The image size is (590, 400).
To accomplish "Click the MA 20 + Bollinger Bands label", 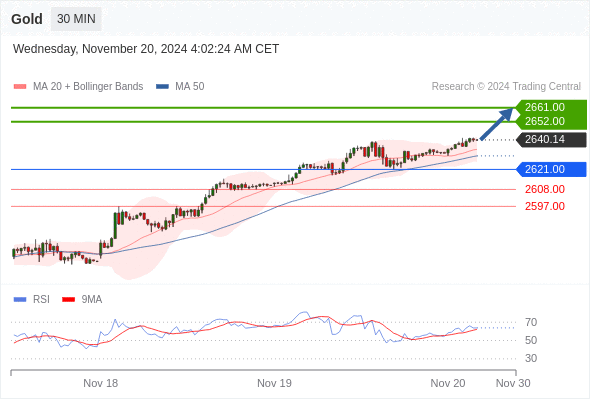I will pyautogui.click(x=88, y=87).
